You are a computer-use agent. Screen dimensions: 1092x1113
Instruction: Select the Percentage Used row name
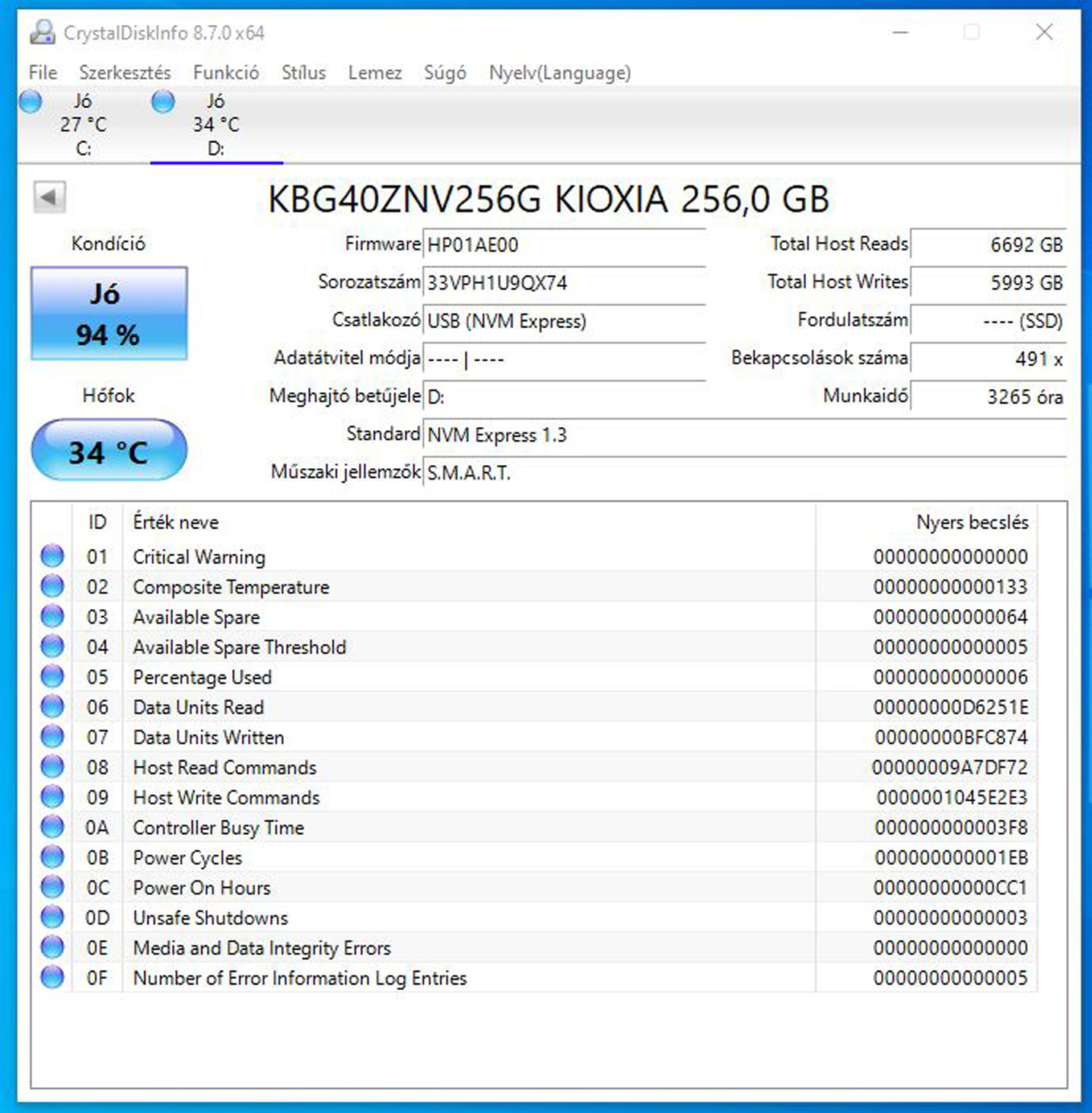202,677
